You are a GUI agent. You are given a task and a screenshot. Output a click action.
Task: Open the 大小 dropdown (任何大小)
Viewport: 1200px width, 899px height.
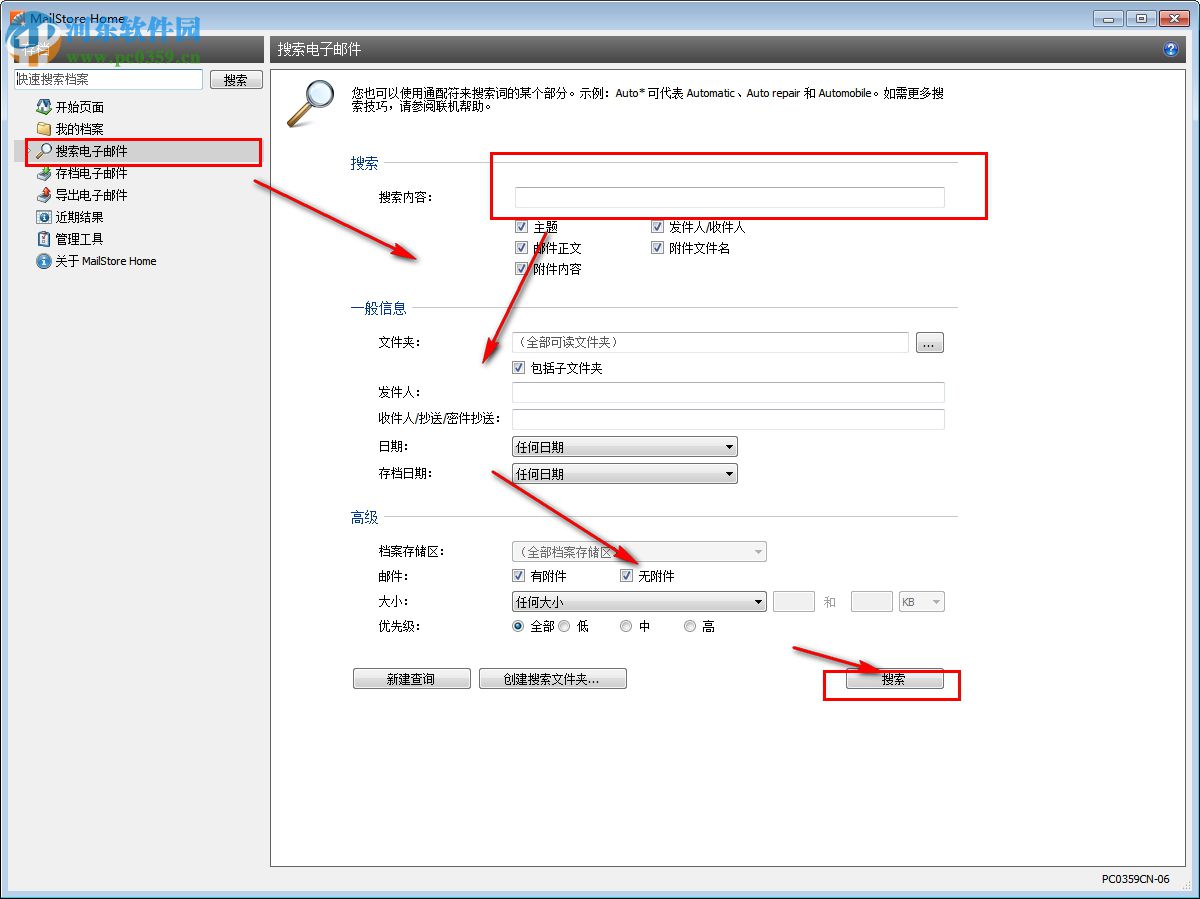point(639,602)
